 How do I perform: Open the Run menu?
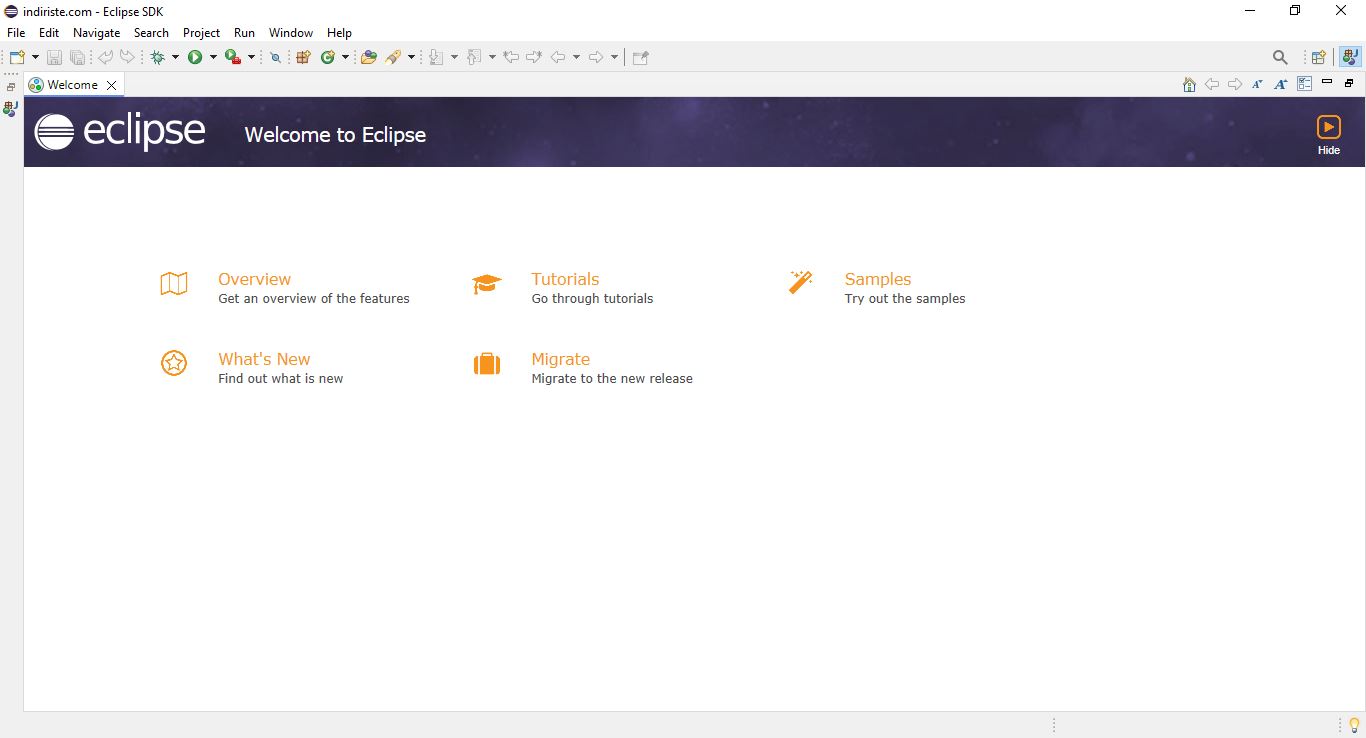tap(244, 33)
